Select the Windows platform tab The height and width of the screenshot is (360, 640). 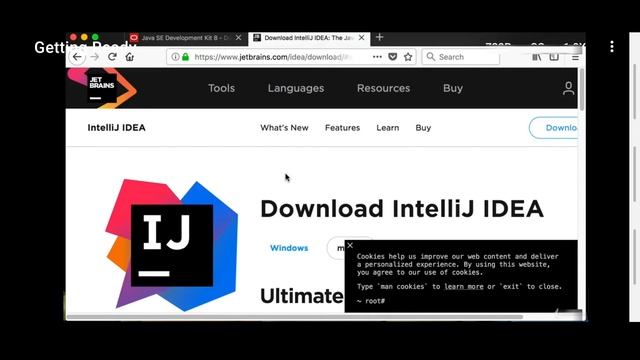(289, 248)
